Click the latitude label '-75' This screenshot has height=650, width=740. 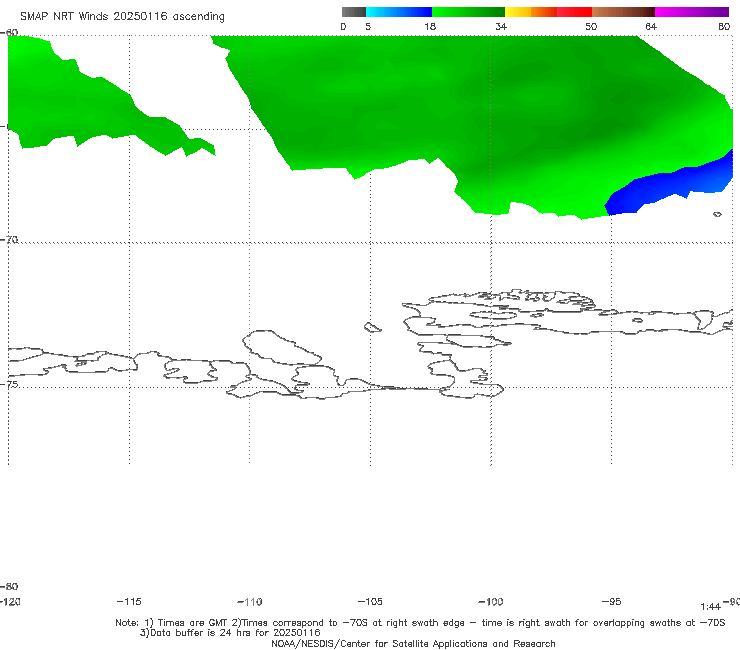click(x=9, y=384)
